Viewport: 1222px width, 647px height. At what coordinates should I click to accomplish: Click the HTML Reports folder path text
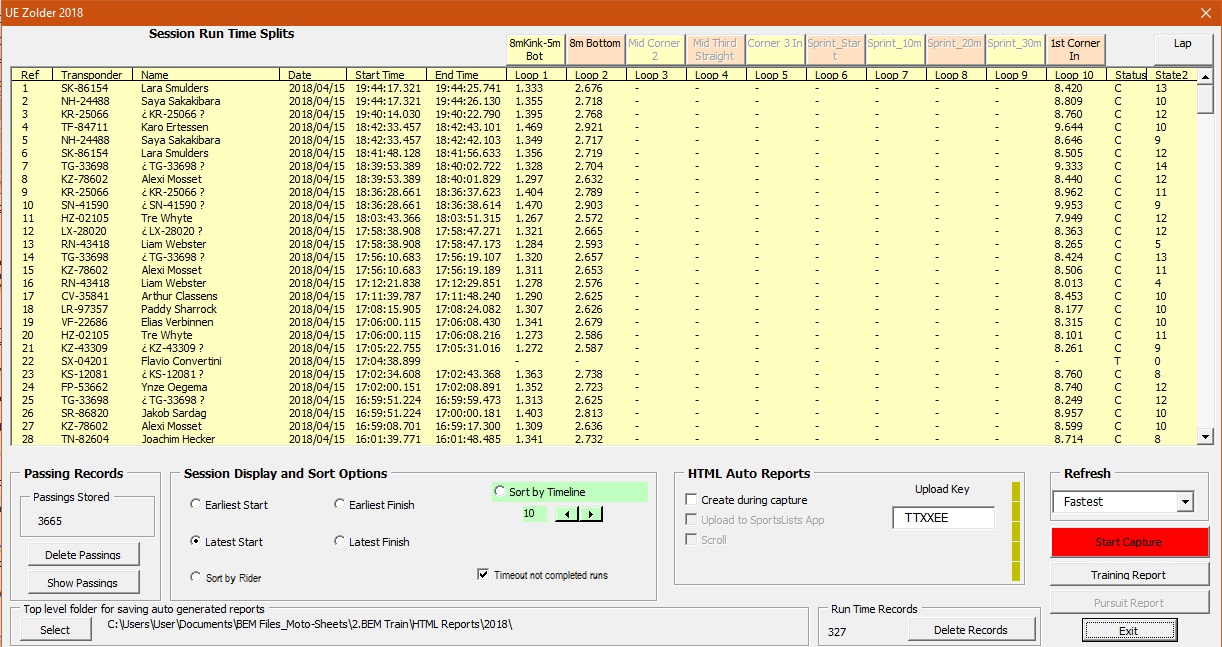tap(311, 625)
